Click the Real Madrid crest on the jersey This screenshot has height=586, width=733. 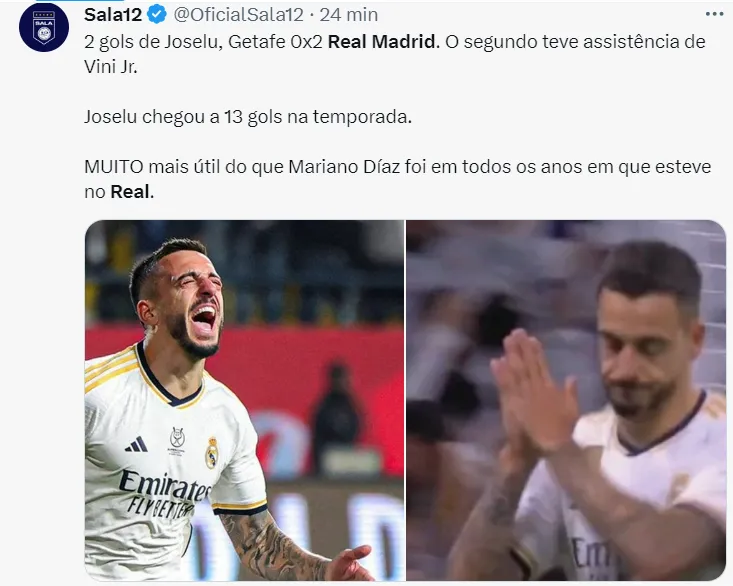[x=212, y=453]
